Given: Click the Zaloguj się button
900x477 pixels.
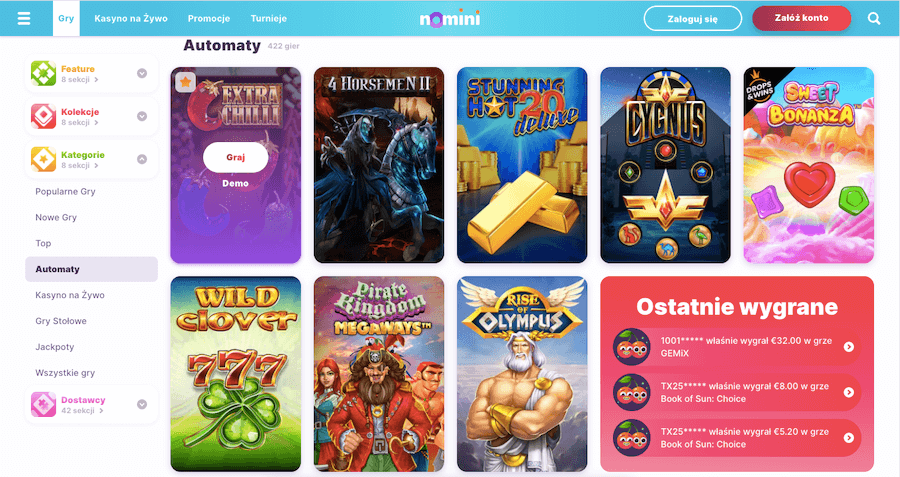Looking at the screenshot, I should [x=693, y=18].
